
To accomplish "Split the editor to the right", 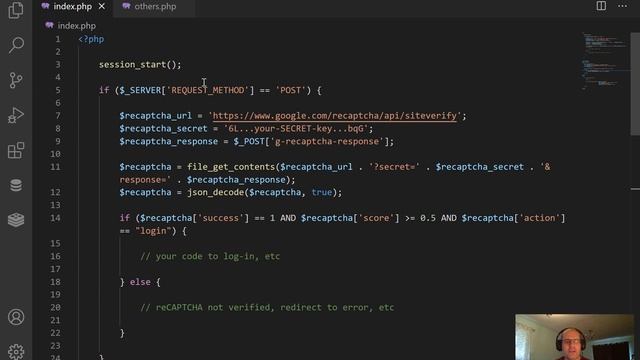I will tap(601, 6).
